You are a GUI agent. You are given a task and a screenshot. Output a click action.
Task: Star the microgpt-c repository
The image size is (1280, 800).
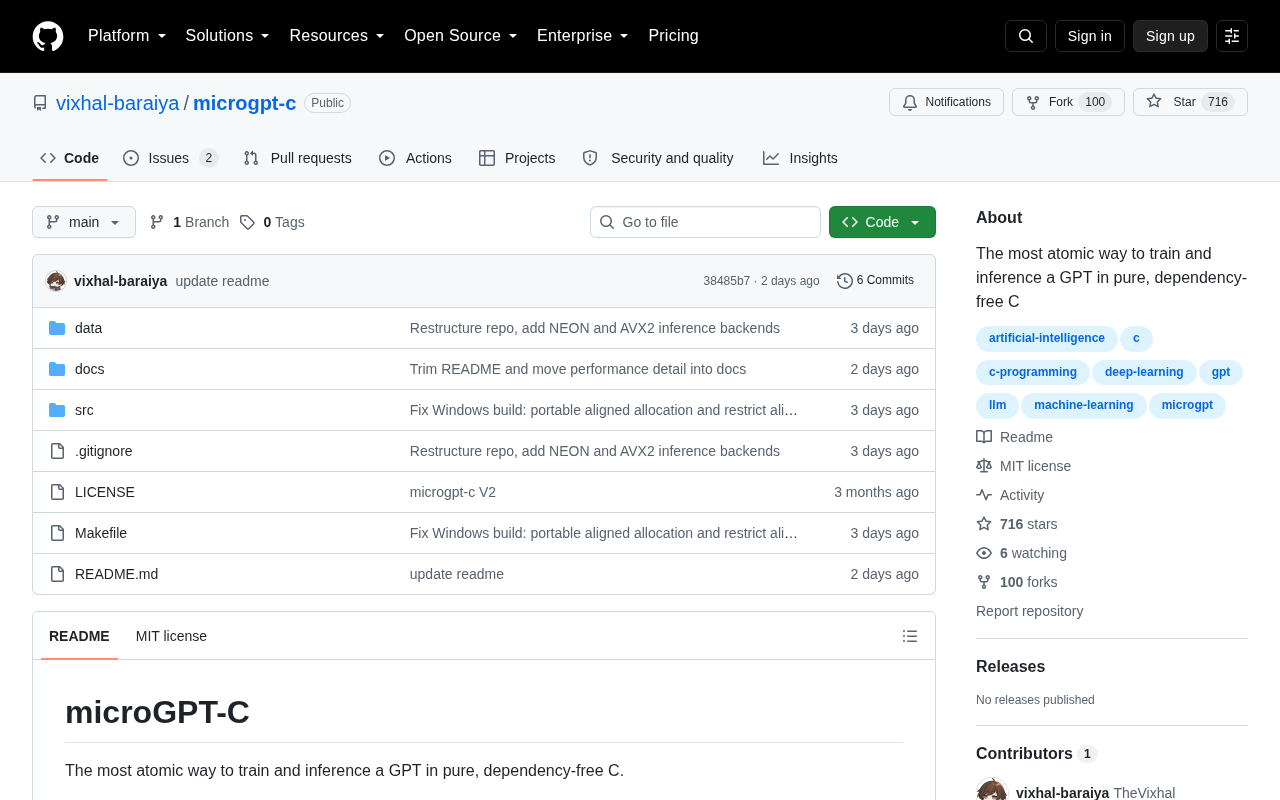(1190, 102)
